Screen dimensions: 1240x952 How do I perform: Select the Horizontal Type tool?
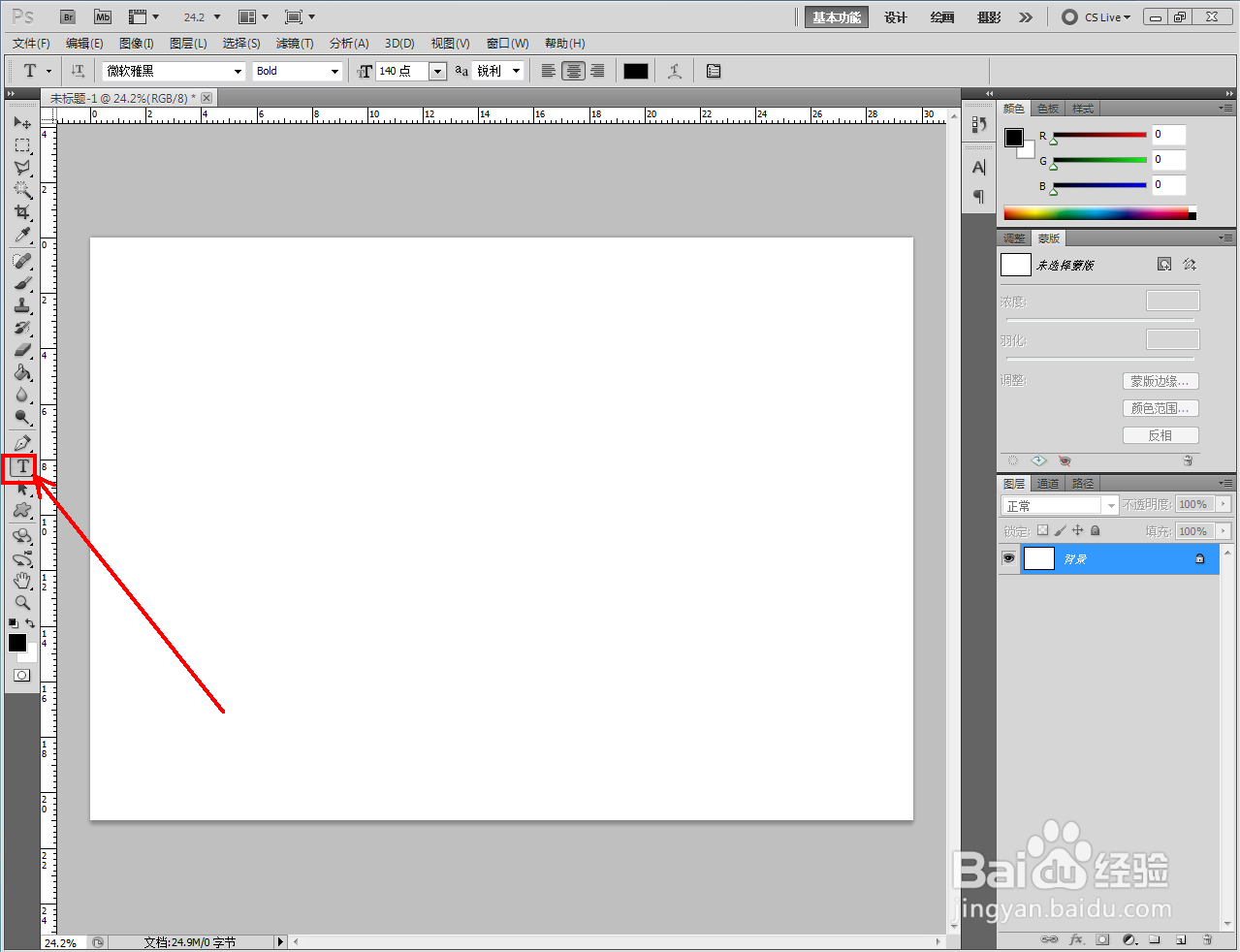(x=22, y=466)
